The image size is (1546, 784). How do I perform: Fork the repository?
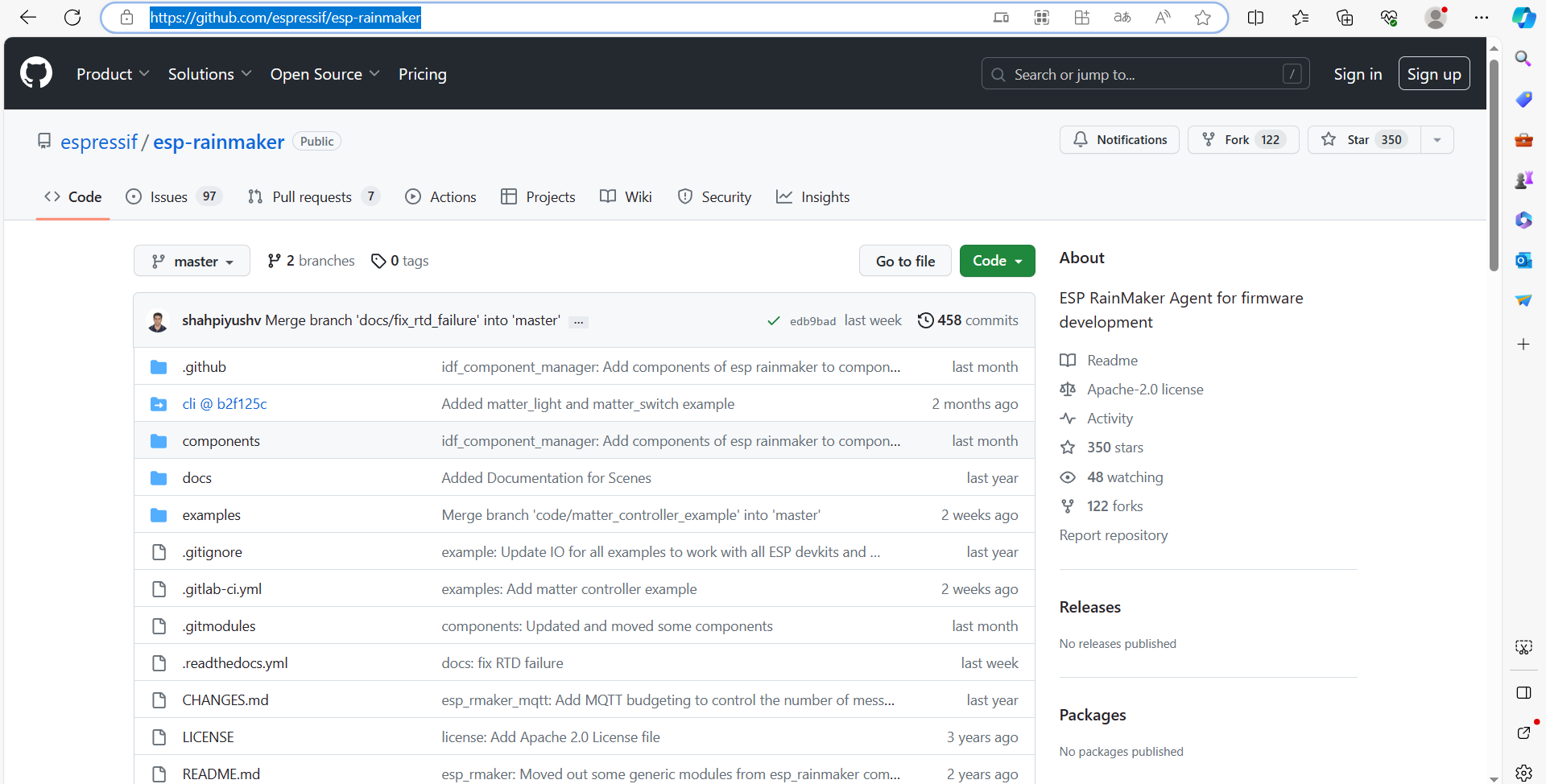point(1243,140)
